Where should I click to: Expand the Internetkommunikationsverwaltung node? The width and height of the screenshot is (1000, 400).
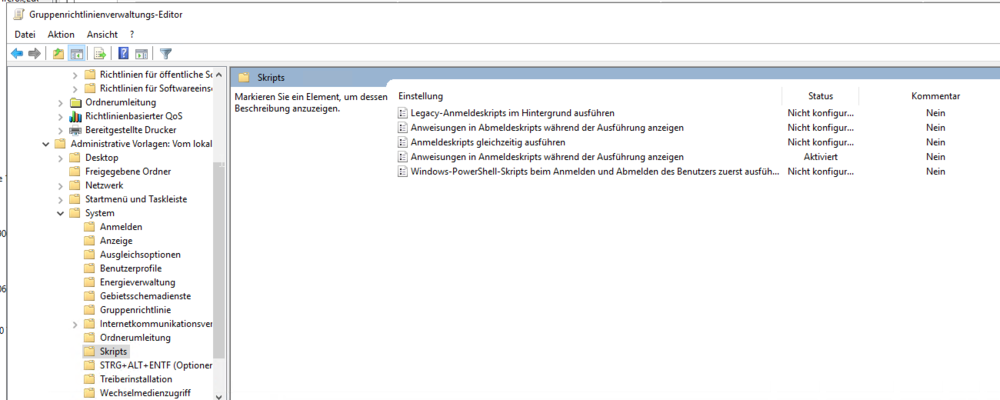76,324
